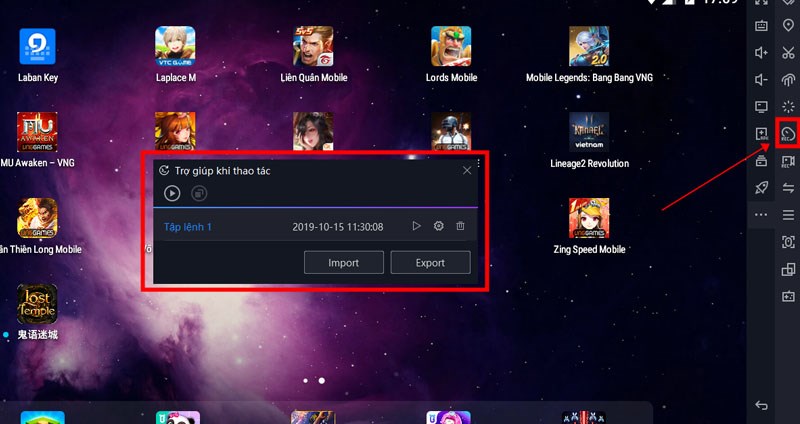
Task: Open Zing Speed Mobile
Action: tap(589, 218)
